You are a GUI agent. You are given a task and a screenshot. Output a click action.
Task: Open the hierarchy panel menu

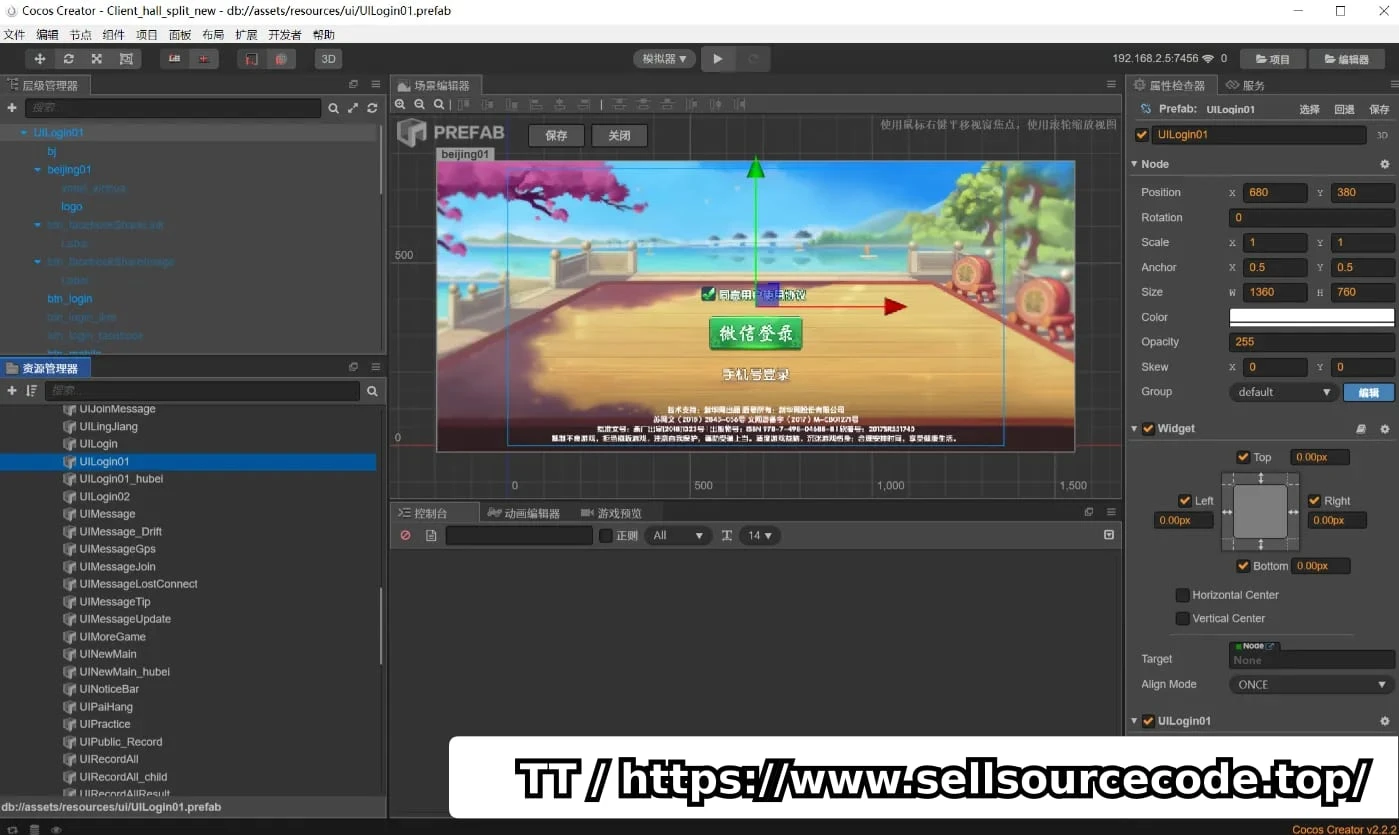tap(375, 85)
